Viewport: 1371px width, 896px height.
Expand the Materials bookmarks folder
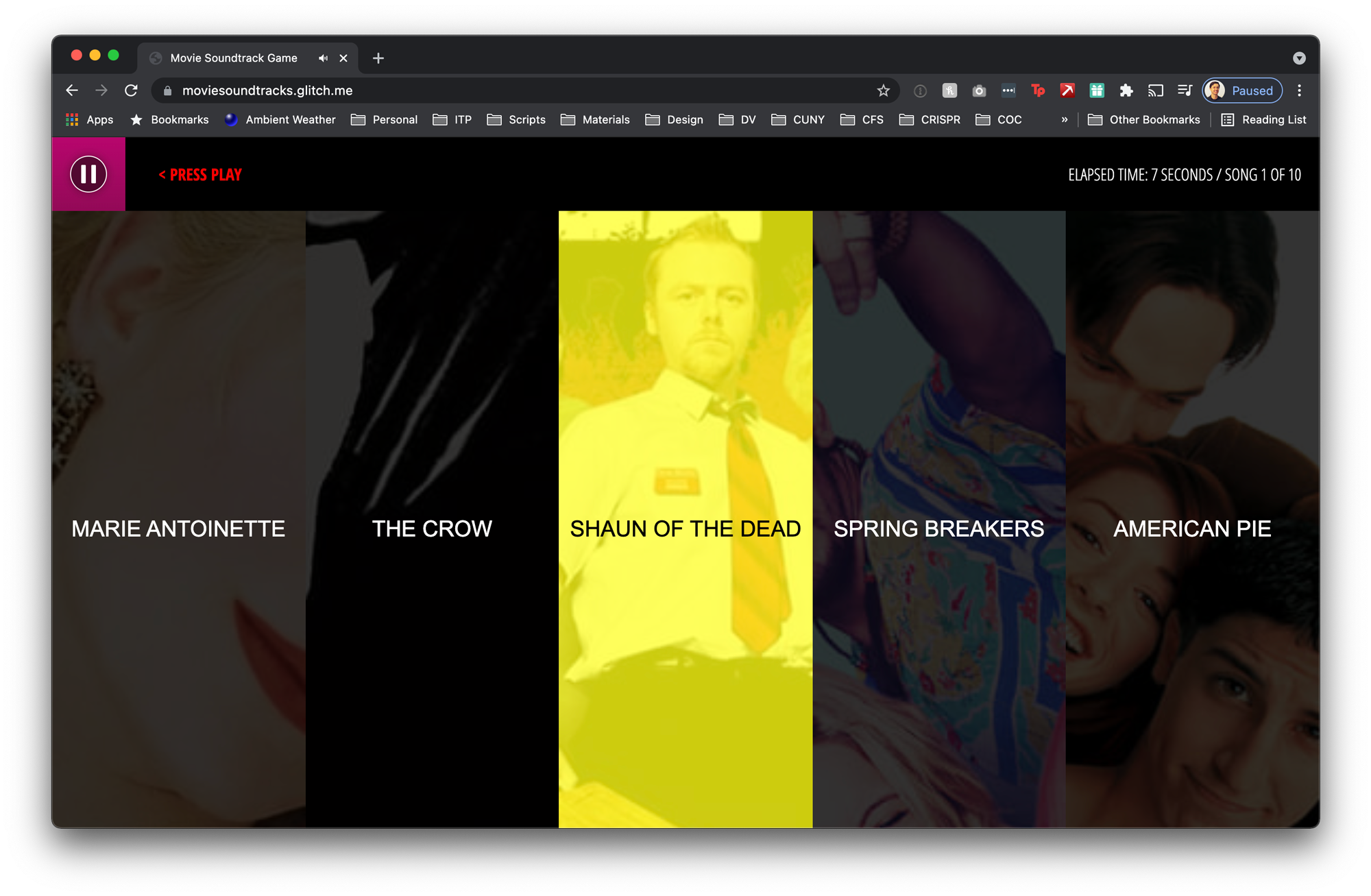pos(595,120)
